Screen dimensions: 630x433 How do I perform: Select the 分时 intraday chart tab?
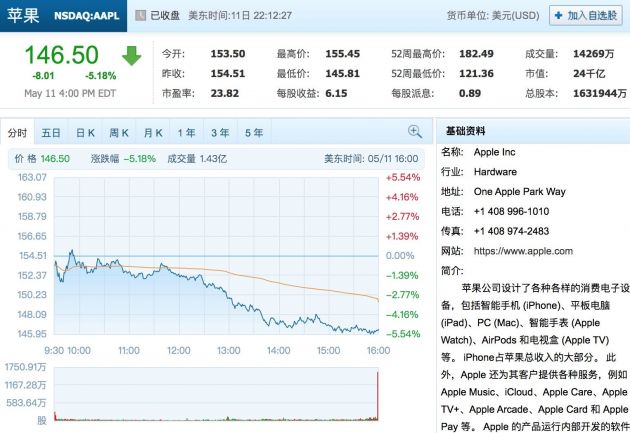click(x=17, y=132)
